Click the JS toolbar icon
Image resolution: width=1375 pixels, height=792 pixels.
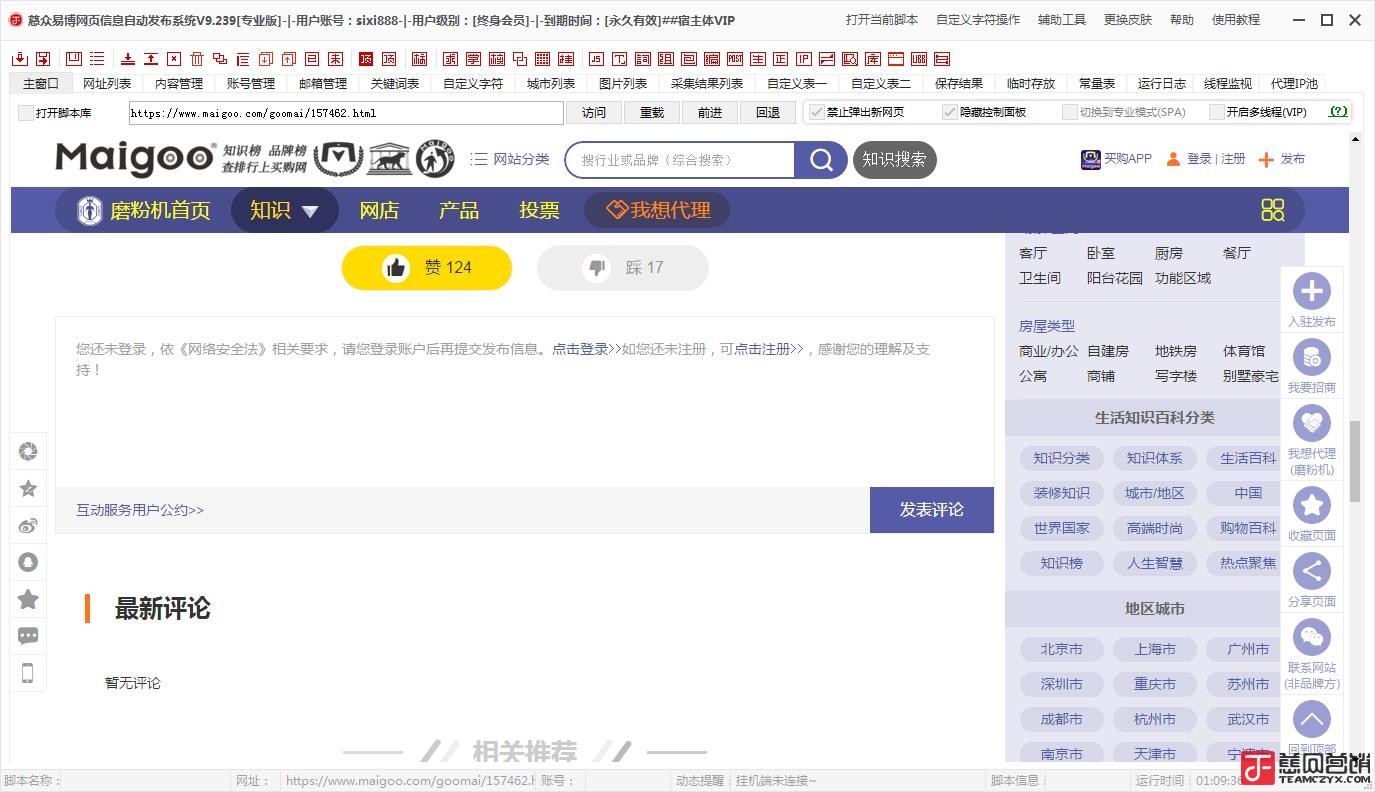[x=595, y=59]
